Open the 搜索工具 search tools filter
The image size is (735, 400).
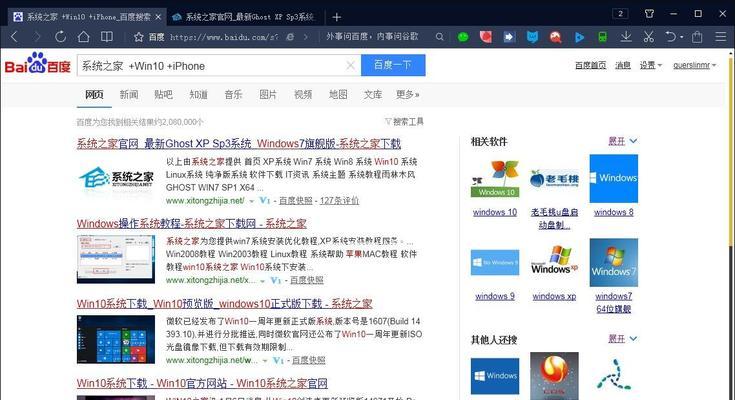pos(404,122)
